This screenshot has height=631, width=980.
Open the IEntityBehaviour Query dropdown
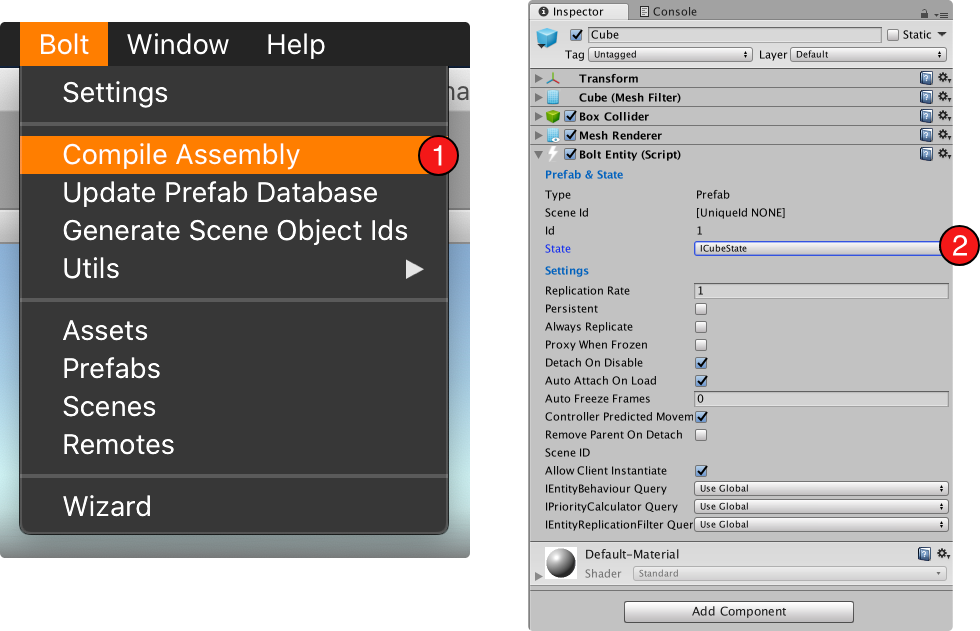[x=821, y=489]
